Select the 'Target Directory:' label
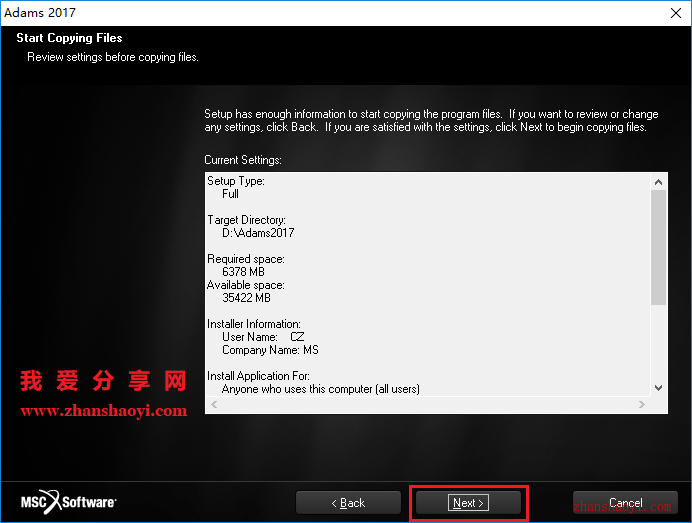The height and width of the screenshot is (523, 692). tap(246, 220)
